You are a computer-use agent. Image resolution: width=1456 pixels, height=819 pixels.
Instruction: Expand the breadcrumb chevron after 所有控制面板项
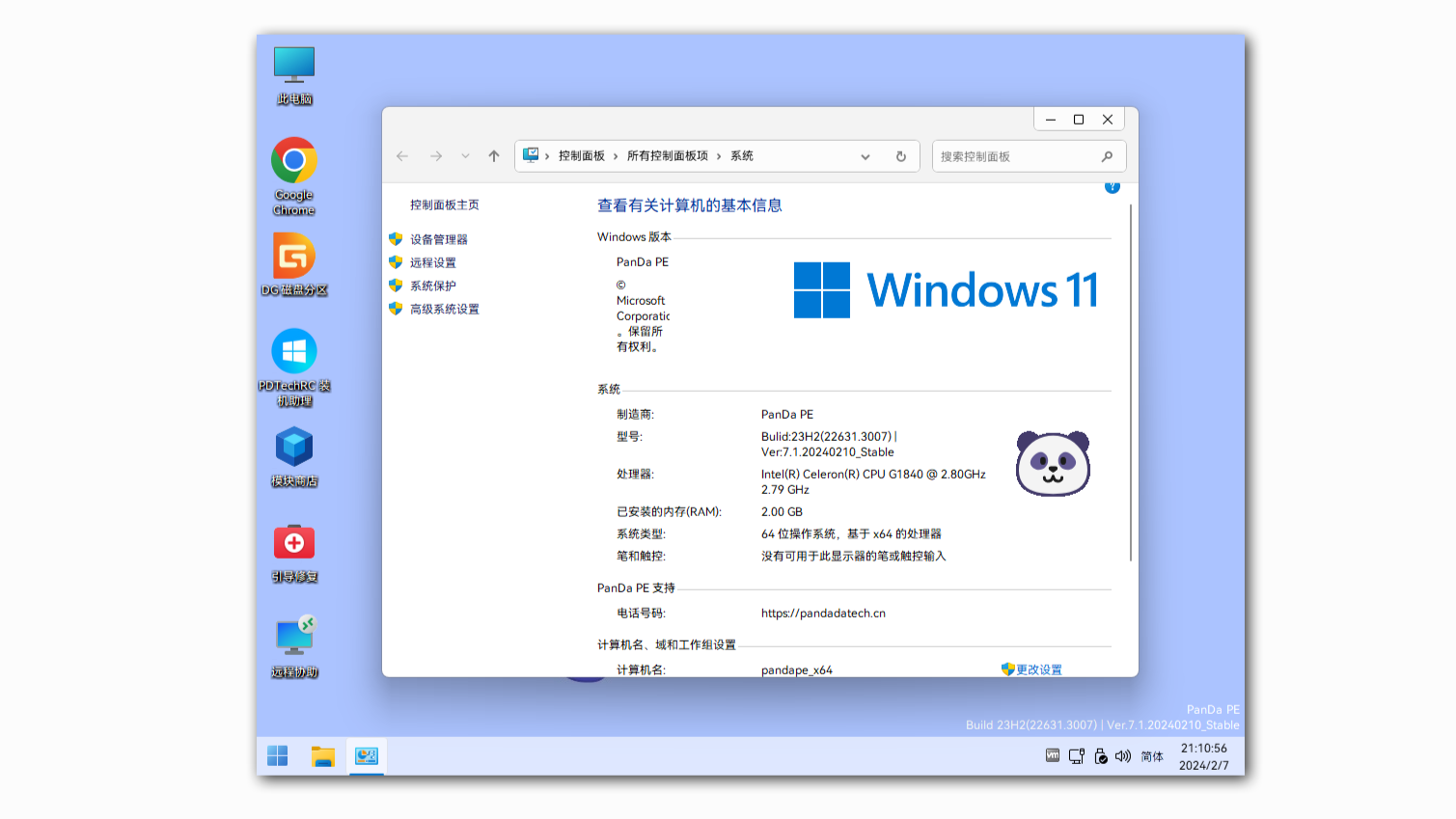tap(719, 155)
